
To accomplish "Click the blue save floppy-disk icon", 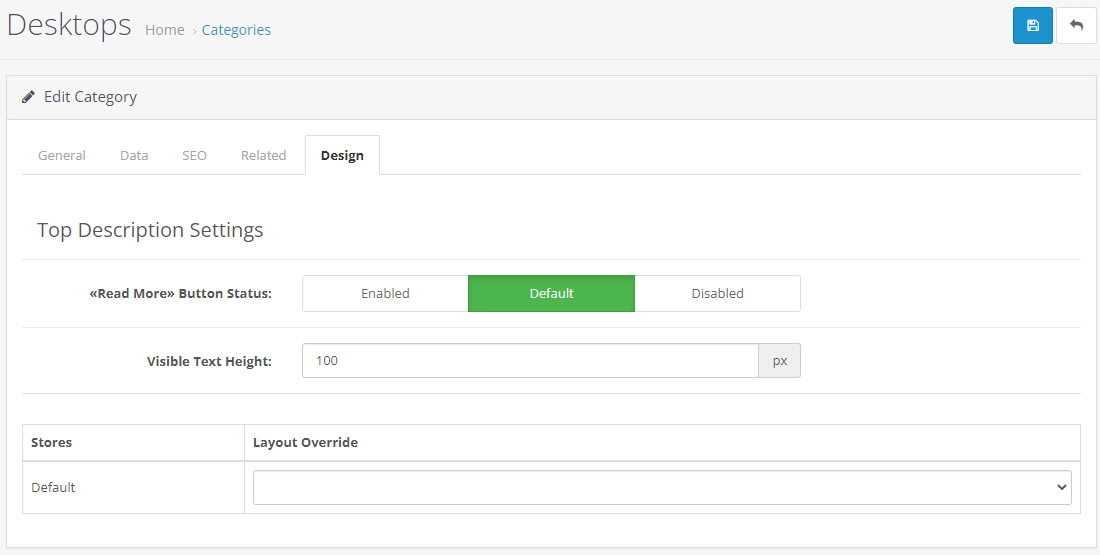I will (x=1033, y=26).
